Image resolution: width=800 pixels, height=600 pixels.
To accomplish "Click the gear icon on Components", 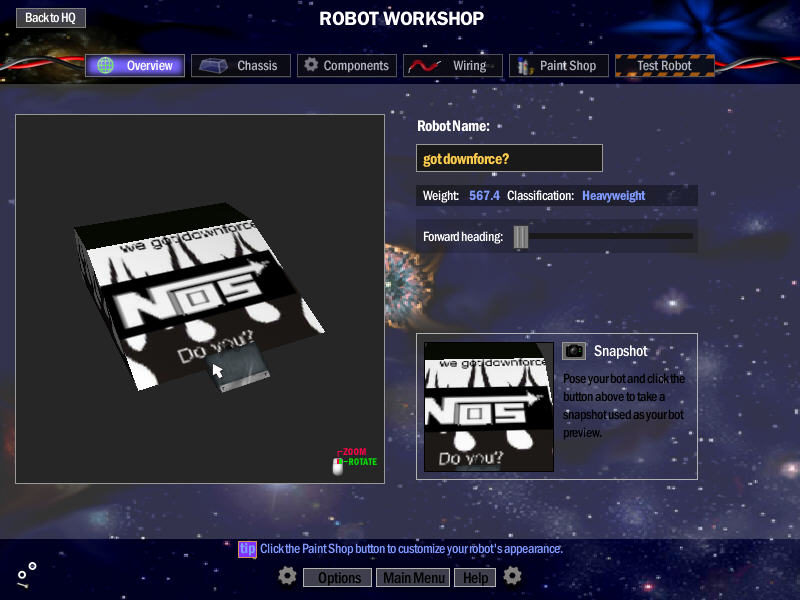I will pyautogui.click(x=311, y=65).
